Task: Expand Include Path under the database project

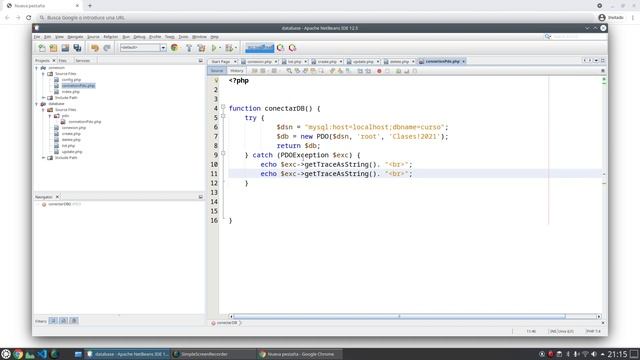Action: click(43, 158)
